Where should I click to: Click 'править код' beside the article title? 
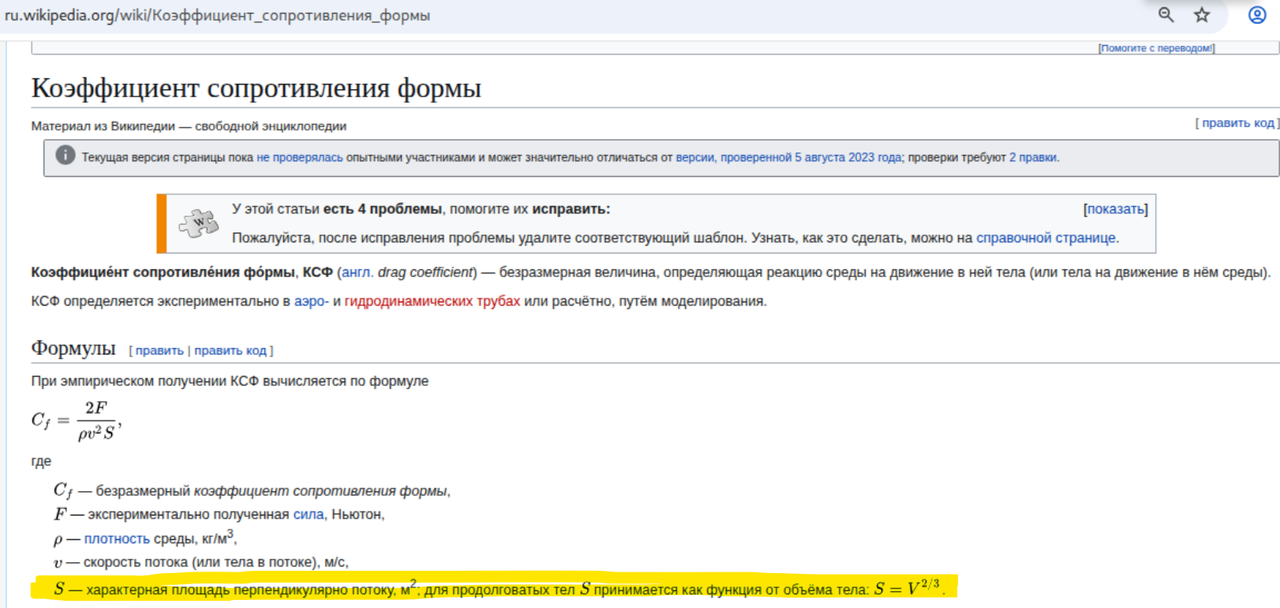point(1238,123)
